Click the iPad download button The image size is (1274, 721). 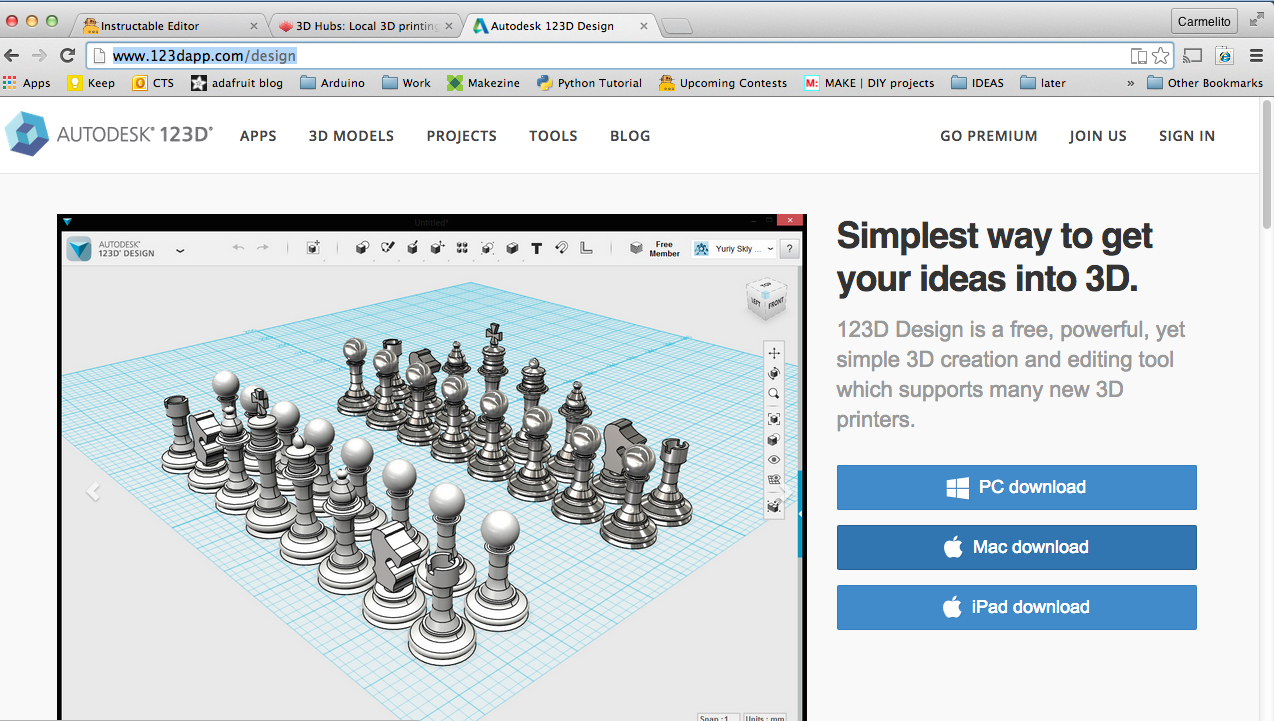pos(1016,607)
